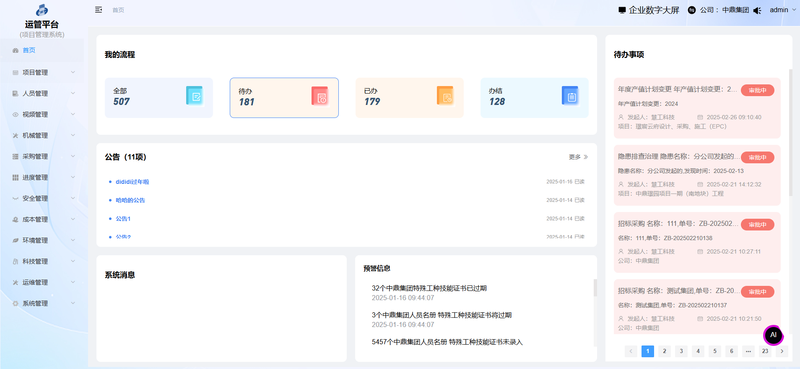The height and width of the screenshot is (369, 800).
Task: Click the teal icon on 全部 card
Action: pyautogui.click(x=194, y=95)
